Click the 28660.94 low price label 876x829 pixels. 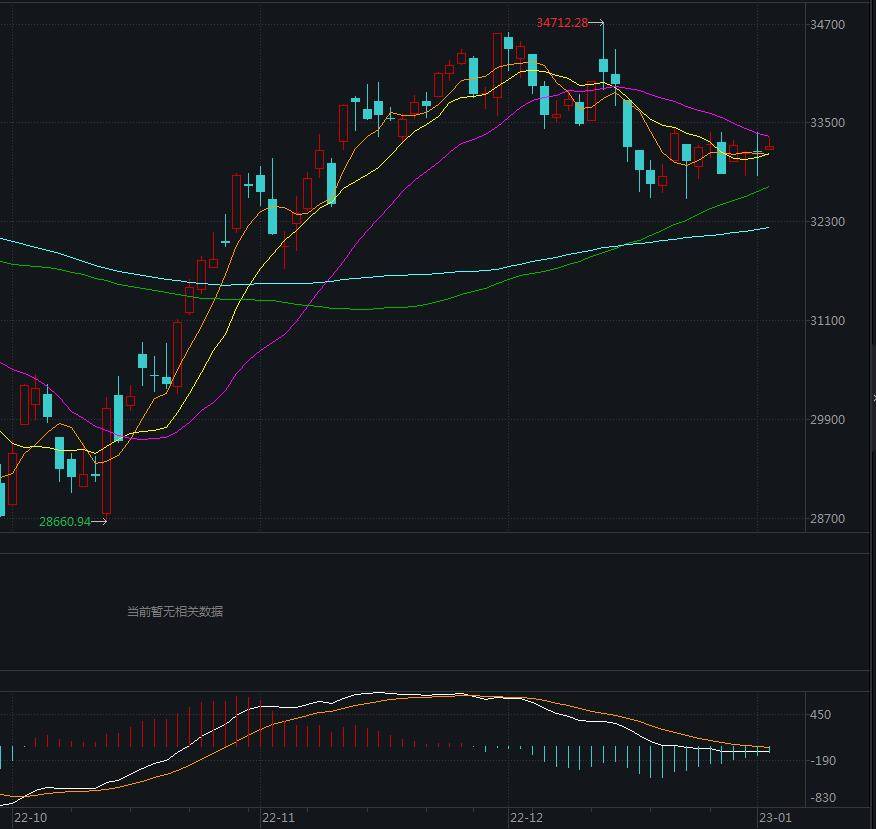(x=65, y=522)
